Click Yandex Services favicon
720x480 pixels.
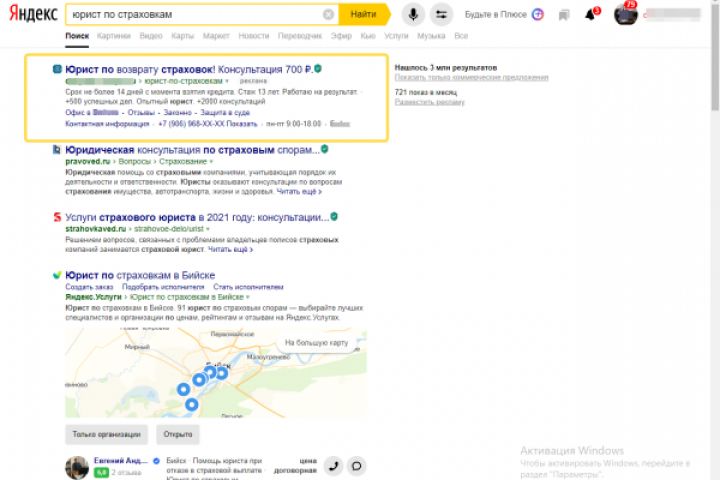click(x=57, y=275)
